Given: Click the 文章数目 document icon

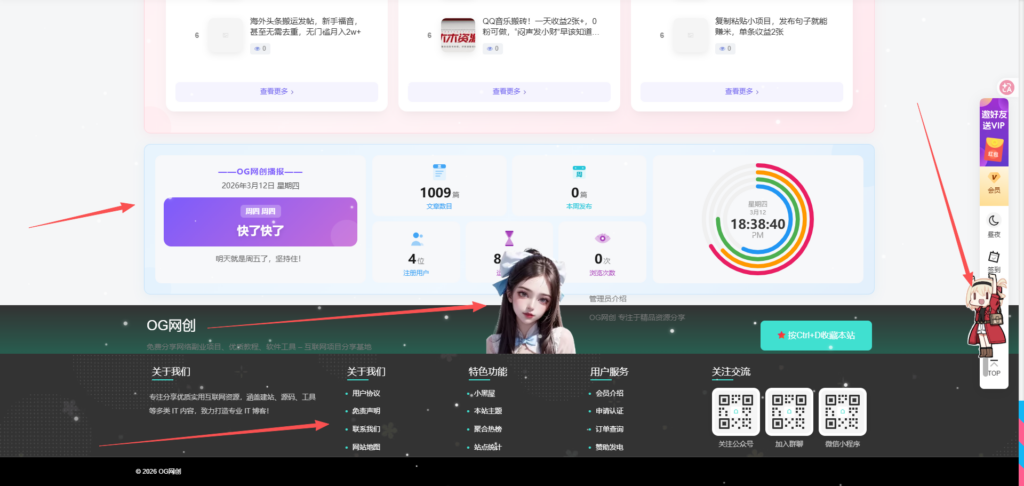Looking at the screenshot, I should click(437, 172).
